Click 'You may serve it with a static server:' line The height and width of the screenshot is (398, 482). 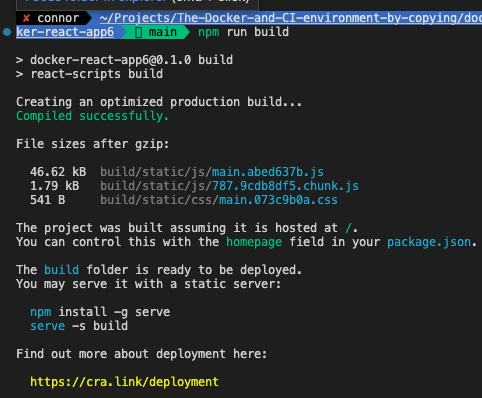point(149,284)
